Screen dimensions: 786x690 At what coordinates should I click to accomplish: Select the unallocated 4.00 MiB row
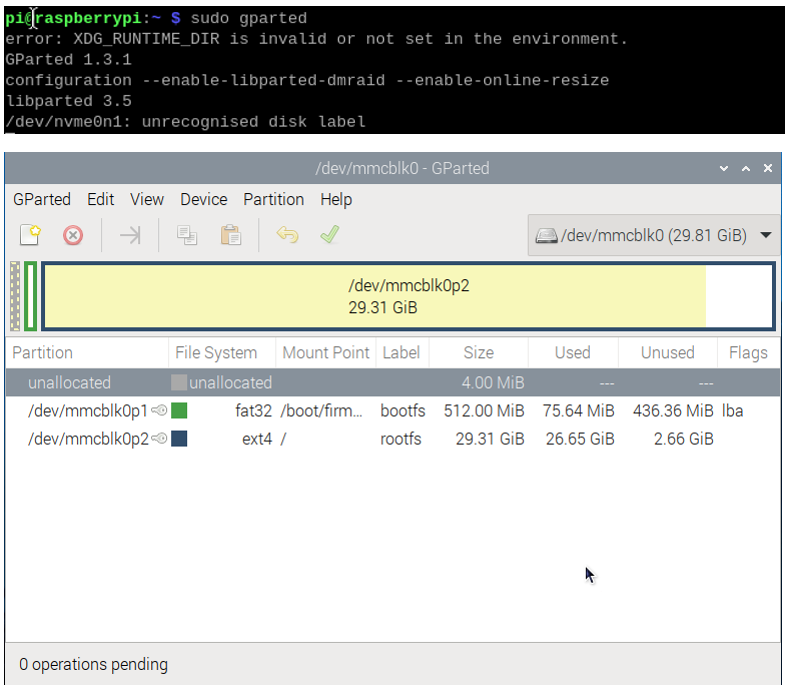click(x=393, y=383)
